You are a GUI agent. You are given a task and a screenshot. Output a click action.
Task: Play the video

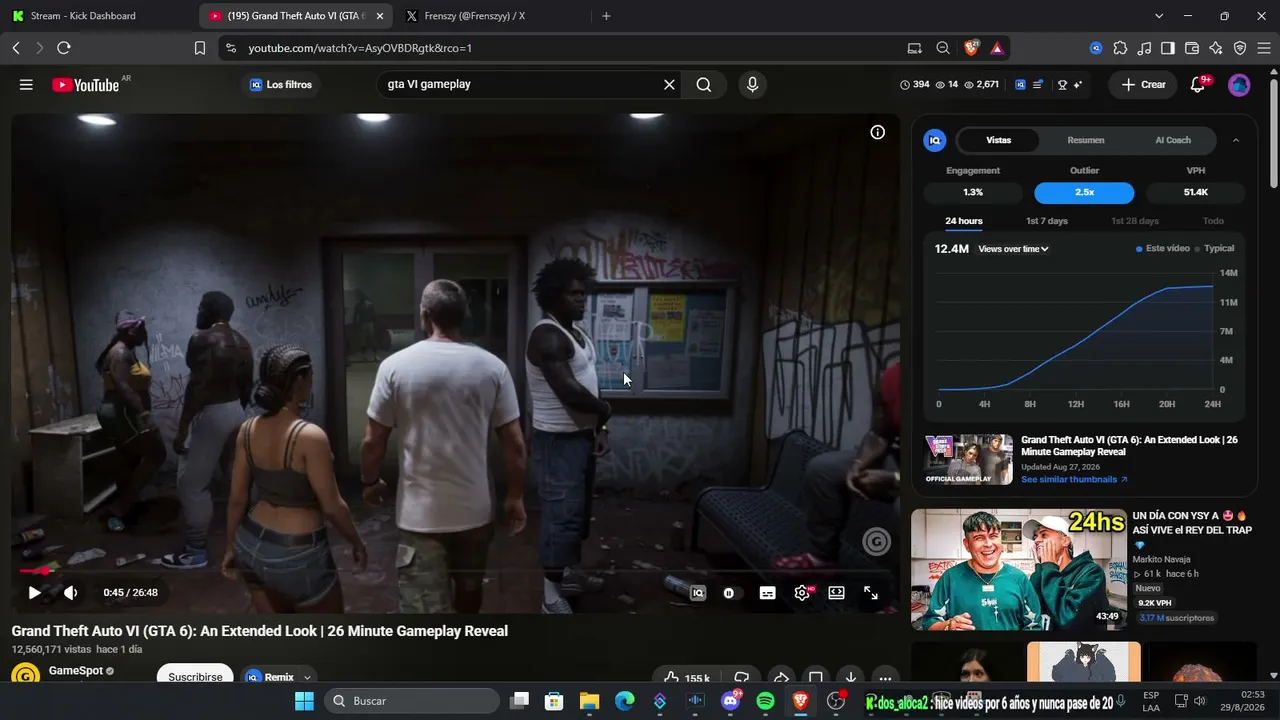(34, 593)
